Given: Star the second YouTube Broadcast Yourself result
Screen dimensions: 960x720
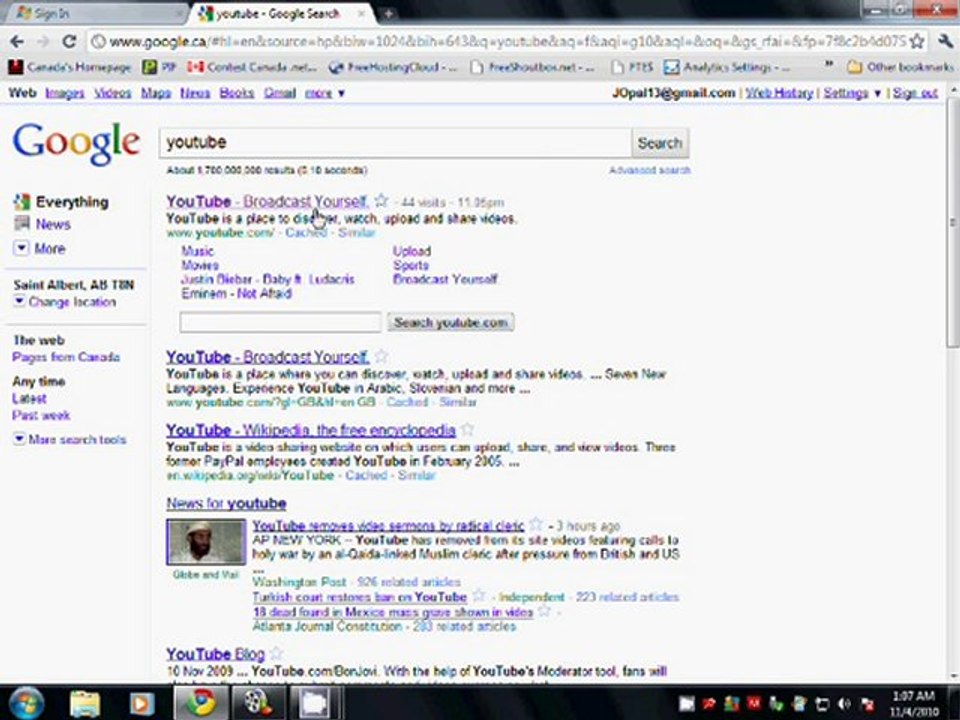Looking at the screenshot, I should point(381,356).
